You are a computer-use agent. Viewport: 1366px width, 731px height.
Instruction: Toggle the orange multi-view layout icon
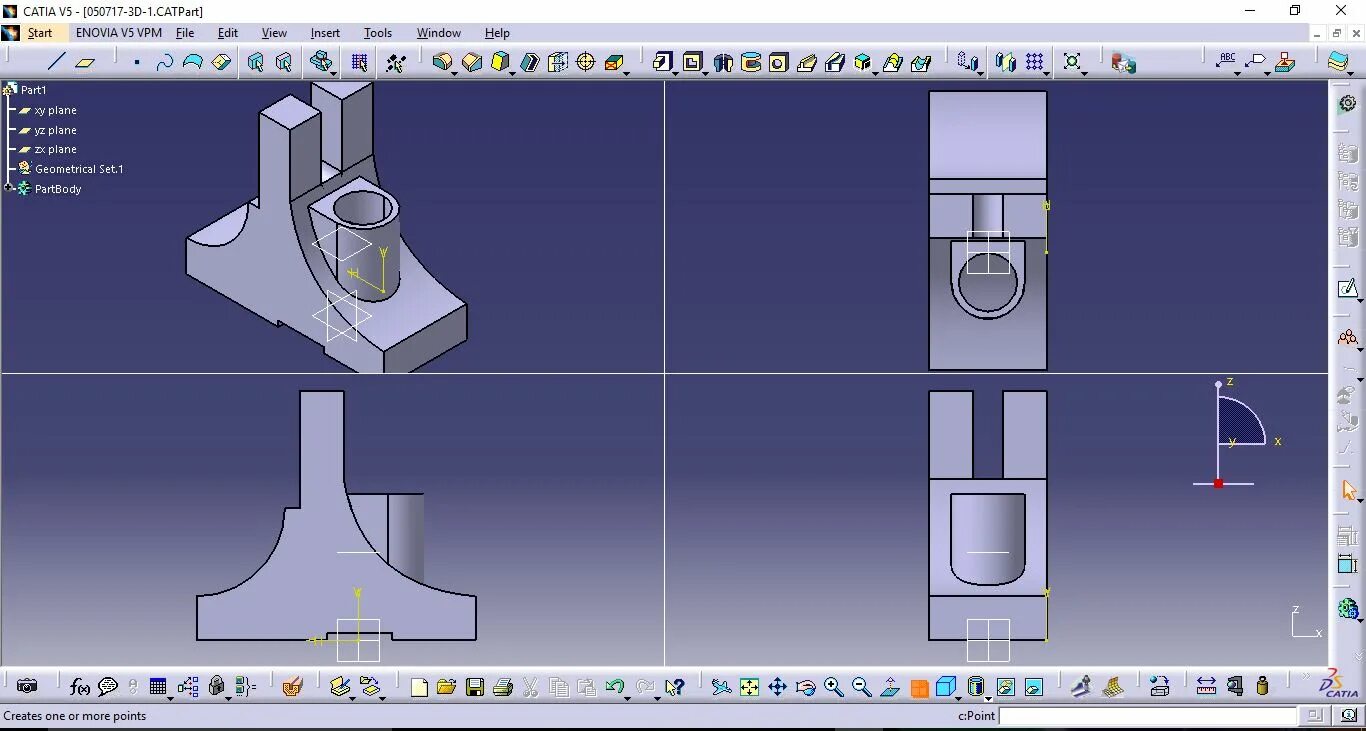point(919,688)
